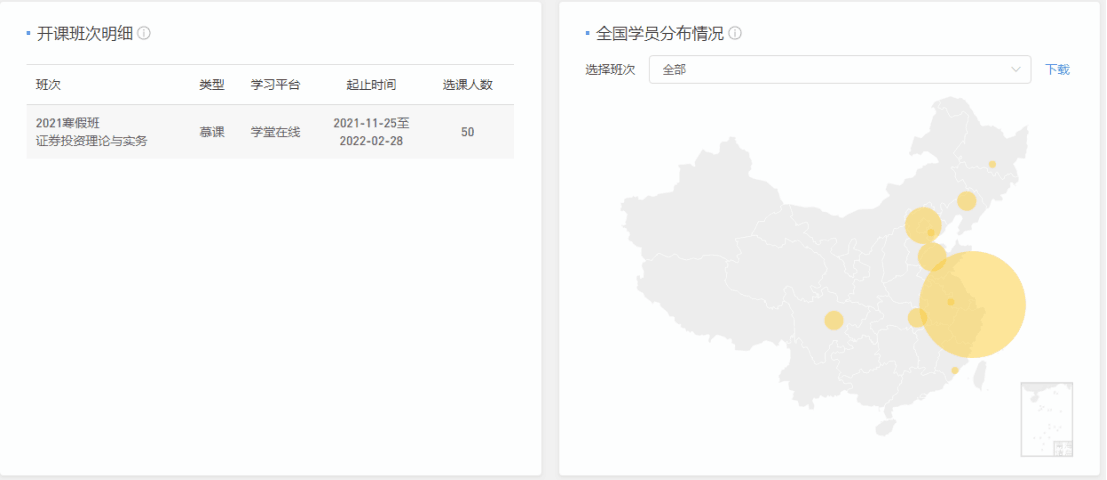The height and width of the screenshot is (480, 1107).
Task: Click the South China Sea inset map
Action: click(x=1047, y=419)
